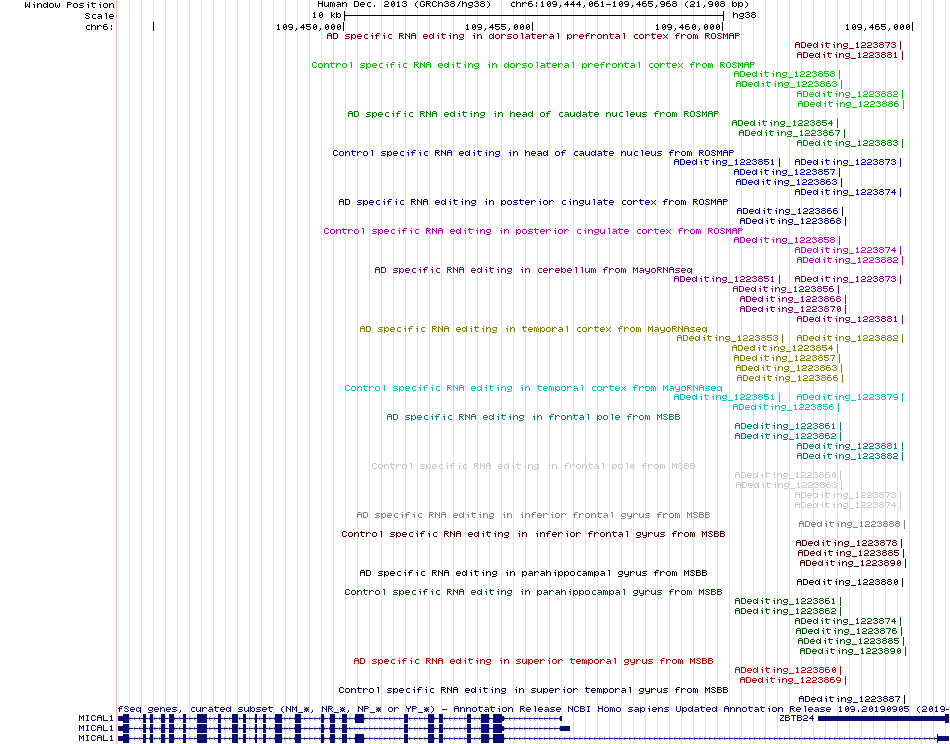Image resolution: width=950 pixels, height=744 pixels.
Task: Click Control specific frontal pole MSBB track title
Action: 533,466
